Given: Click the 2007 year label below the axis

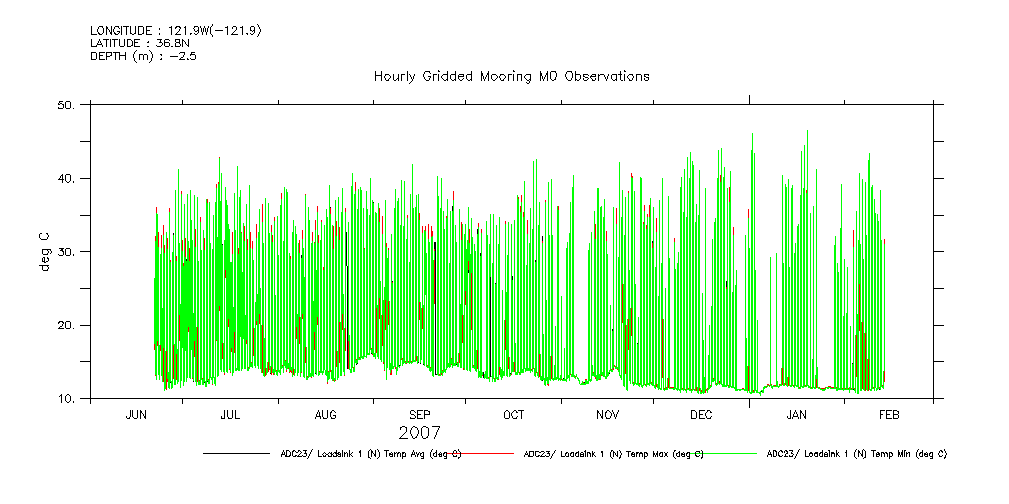Looking at the screenshot, I should tap(418, 433).
